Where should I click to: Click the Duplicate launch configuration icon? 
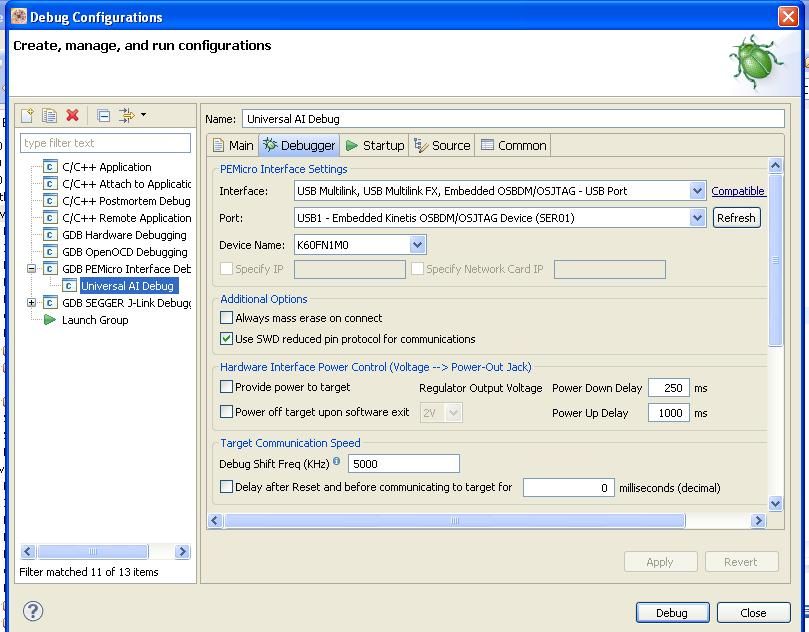(x=50, y=115)
